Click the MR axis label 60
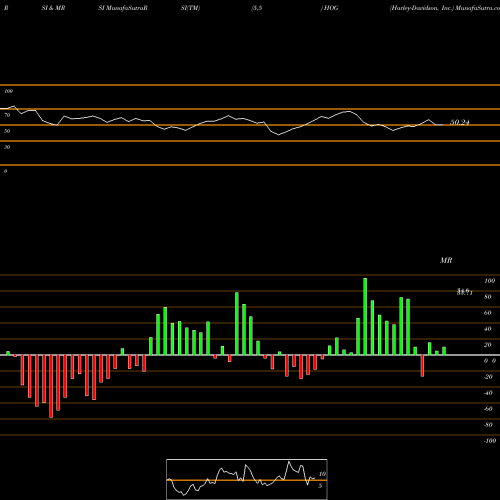Viewport: 500px width, 500px height. click(x=488, y=313)
